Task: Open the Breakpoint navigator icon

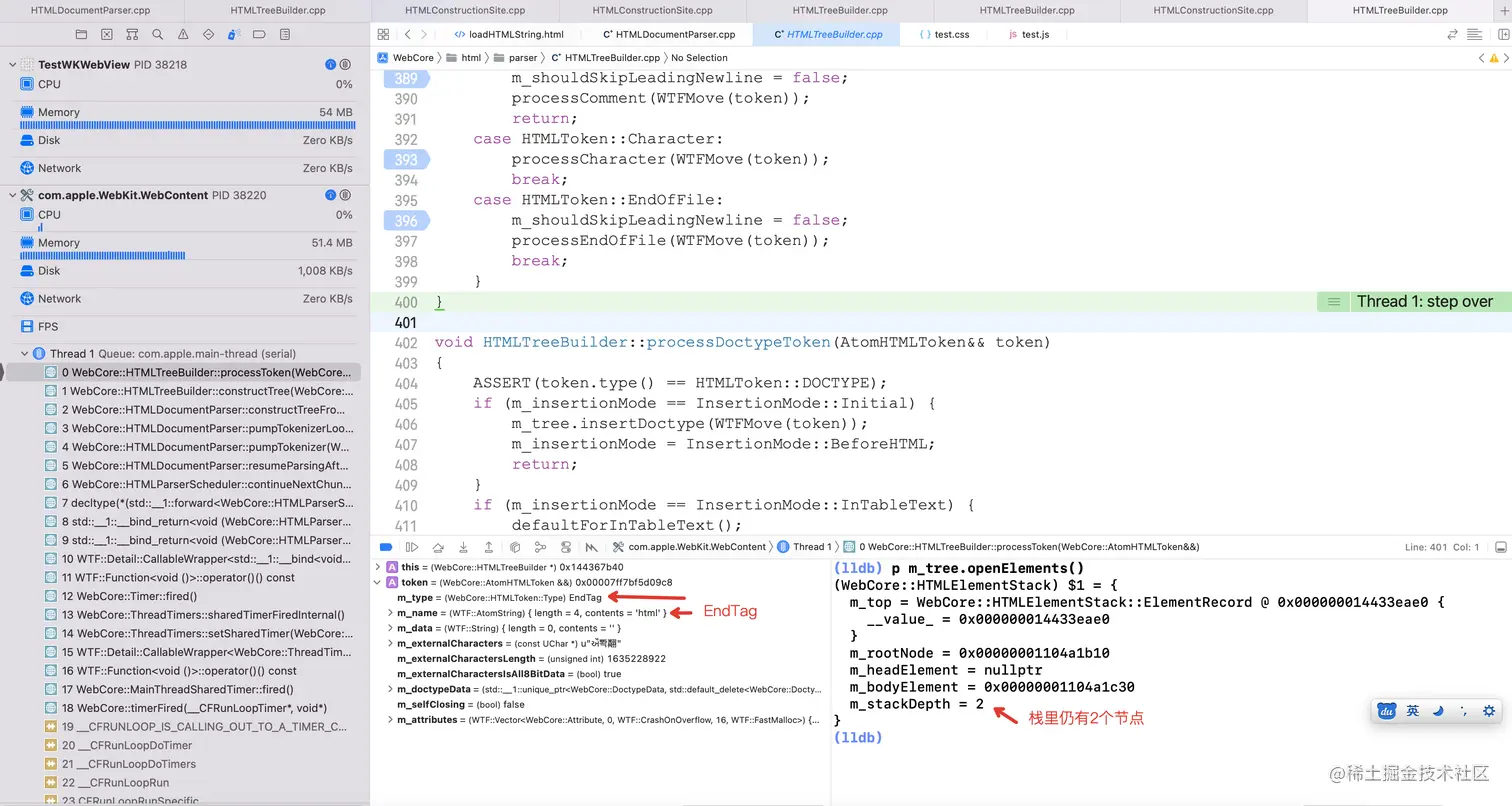Action: pyautogui.click(x=259, y=34)
